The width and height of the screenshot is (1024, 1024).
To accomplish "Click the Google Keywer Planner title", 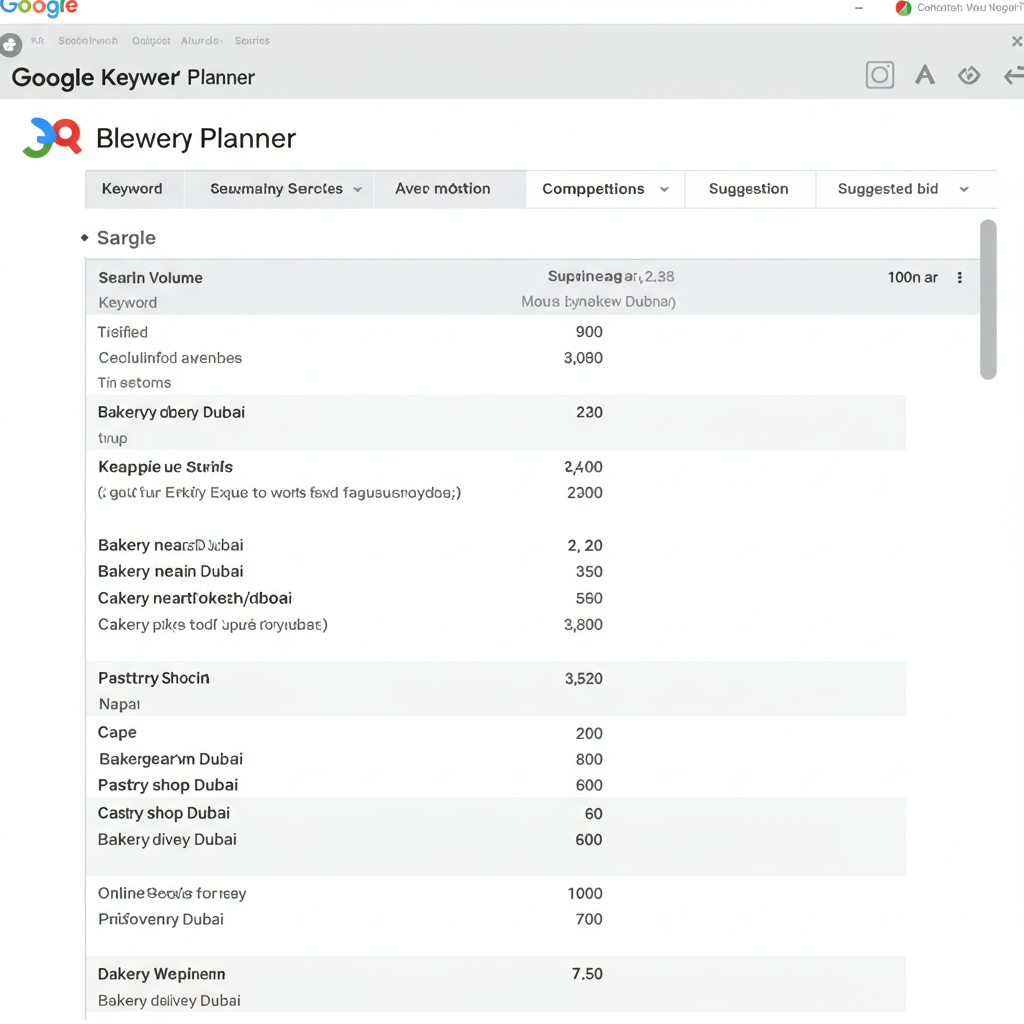I will (133, 77).
